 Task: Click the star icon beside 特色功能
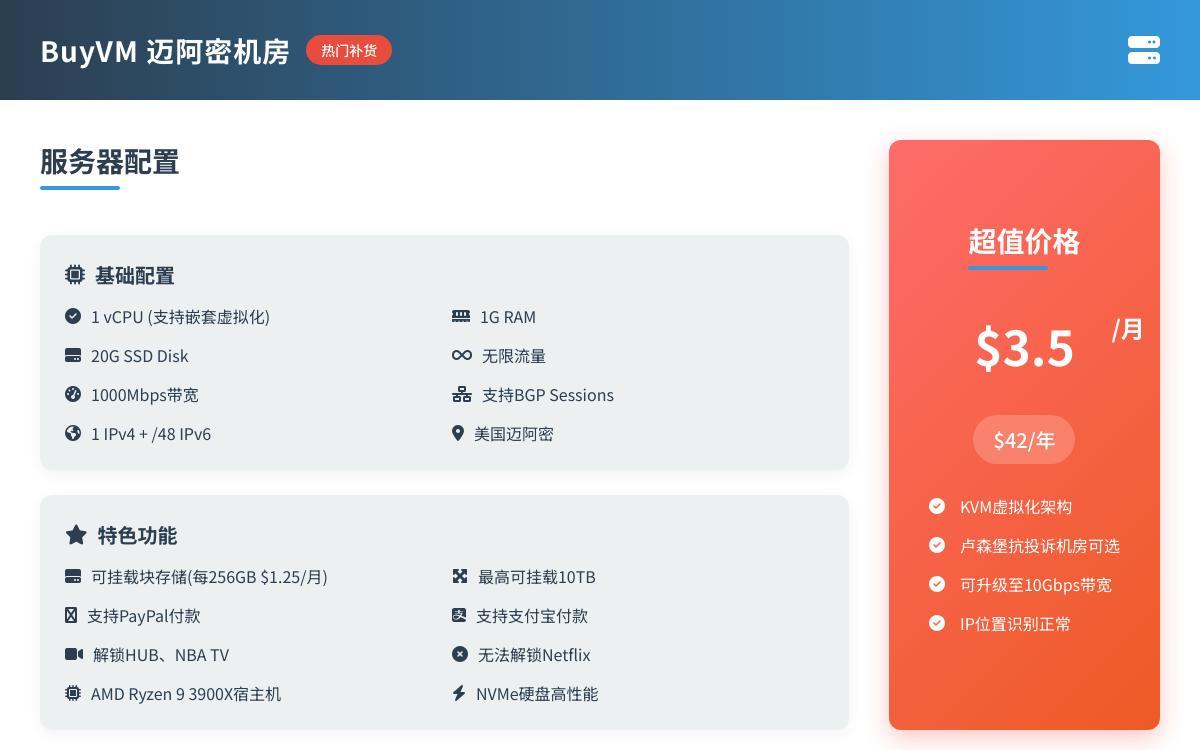(76, 535)
